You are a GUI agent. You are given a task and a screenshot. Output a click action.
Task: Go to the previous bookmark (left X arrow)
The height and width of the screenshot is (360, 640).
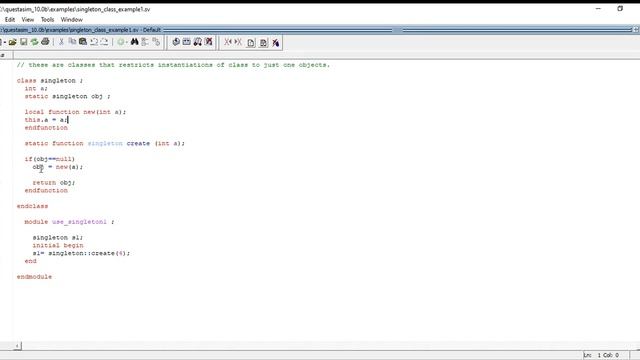228,42
